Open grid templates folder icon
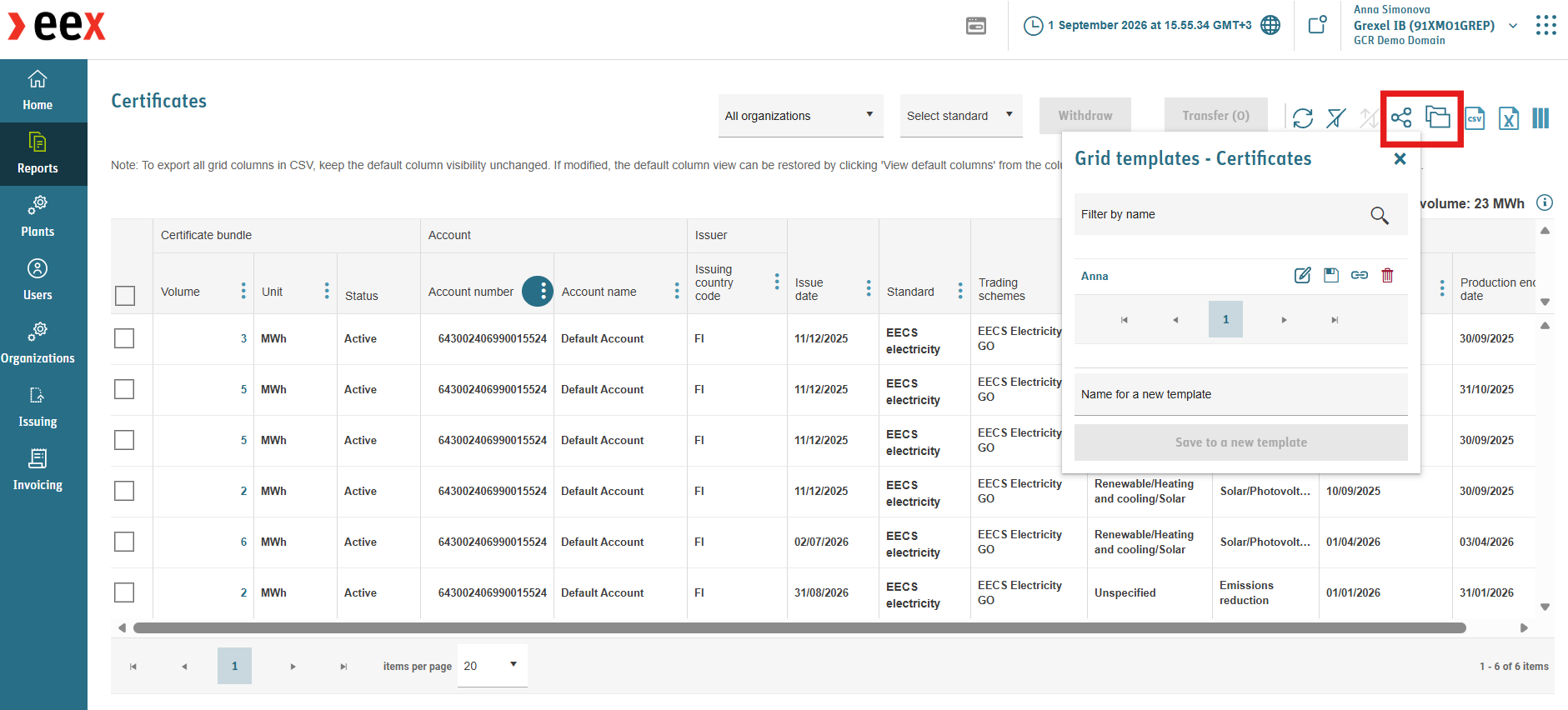 click(1438, 117)
